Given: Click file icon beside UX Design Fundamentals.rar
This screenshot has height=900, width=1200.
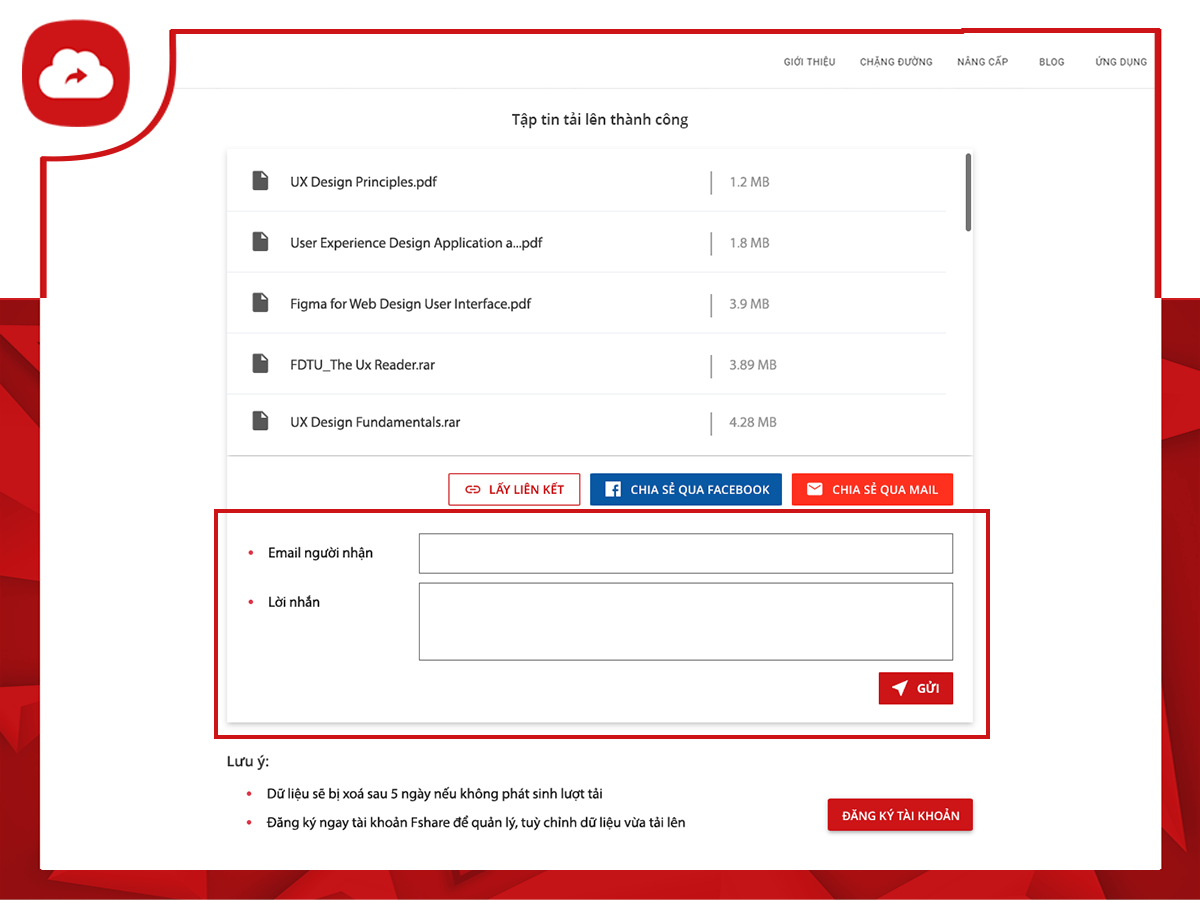Looking at the screenshot, I should [260, 421].
